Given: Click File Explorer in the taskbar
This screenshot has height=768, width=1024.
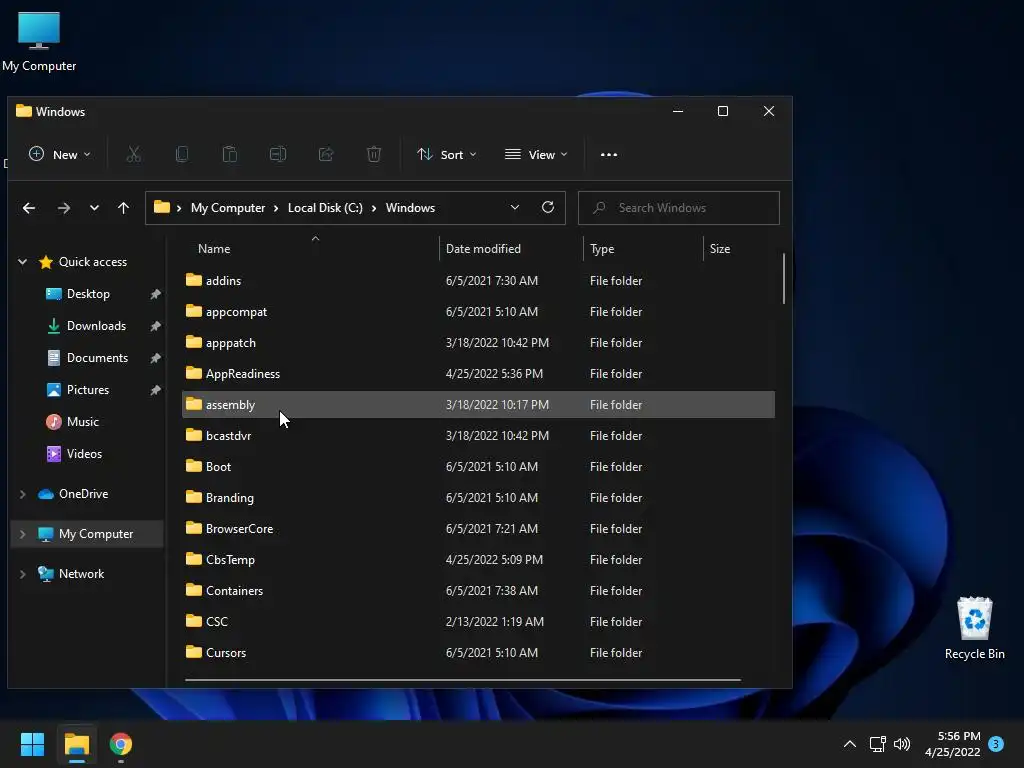Looking at the screenshot, I should click(76, 744).
